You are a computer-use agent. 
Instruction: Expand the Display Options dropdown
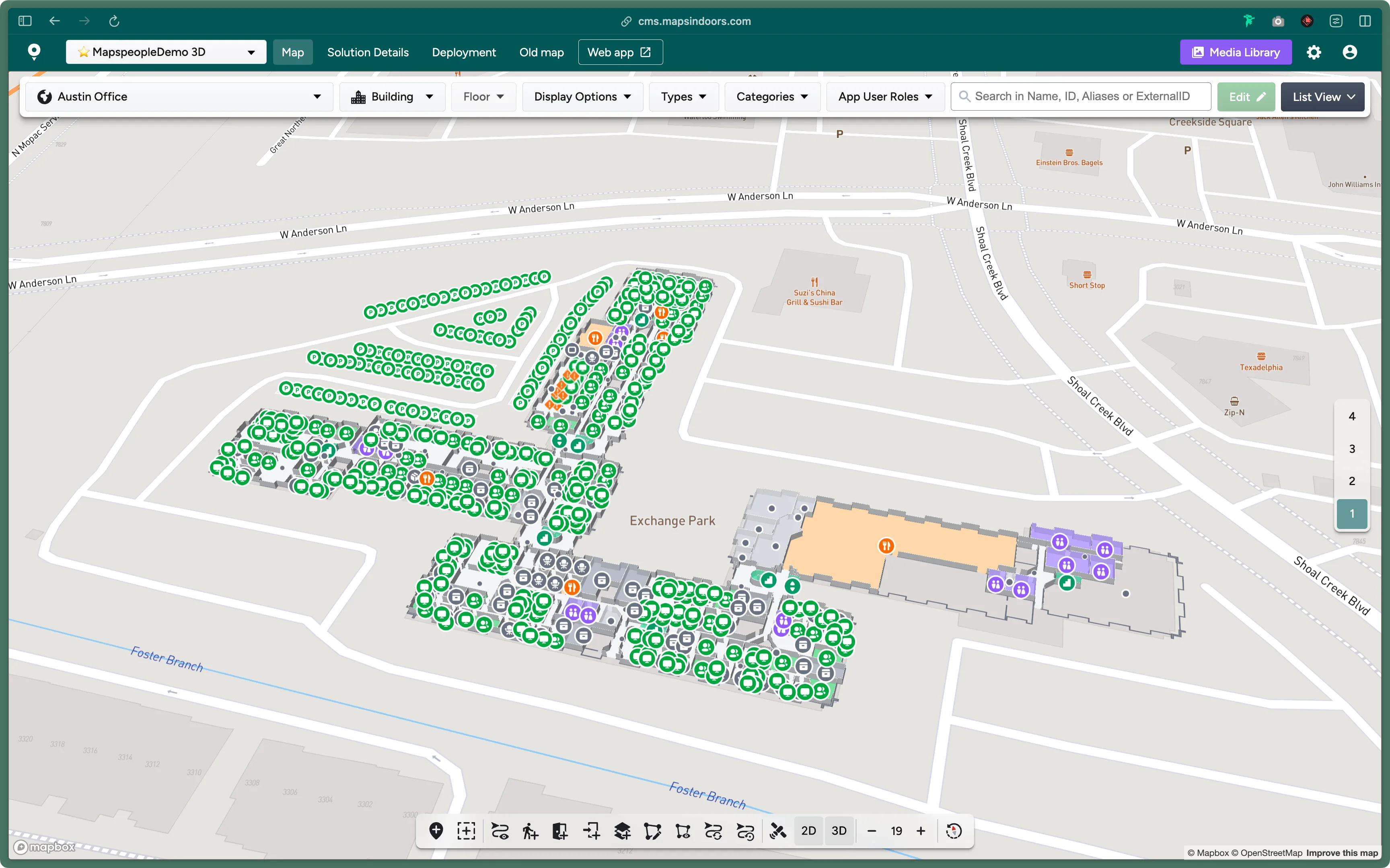coord(582,97)
